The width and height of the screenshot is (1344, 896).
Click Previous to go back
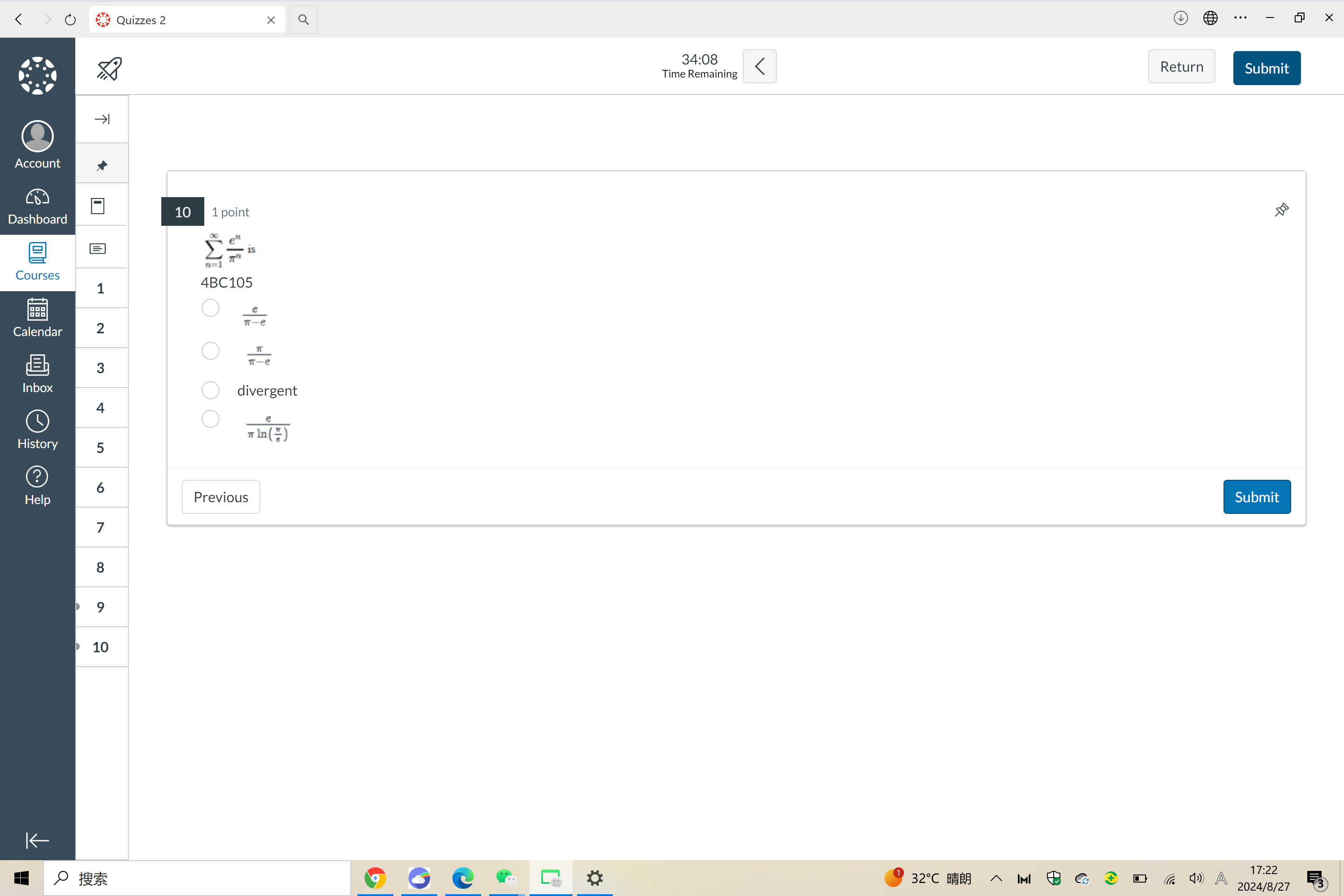(220, 496)
